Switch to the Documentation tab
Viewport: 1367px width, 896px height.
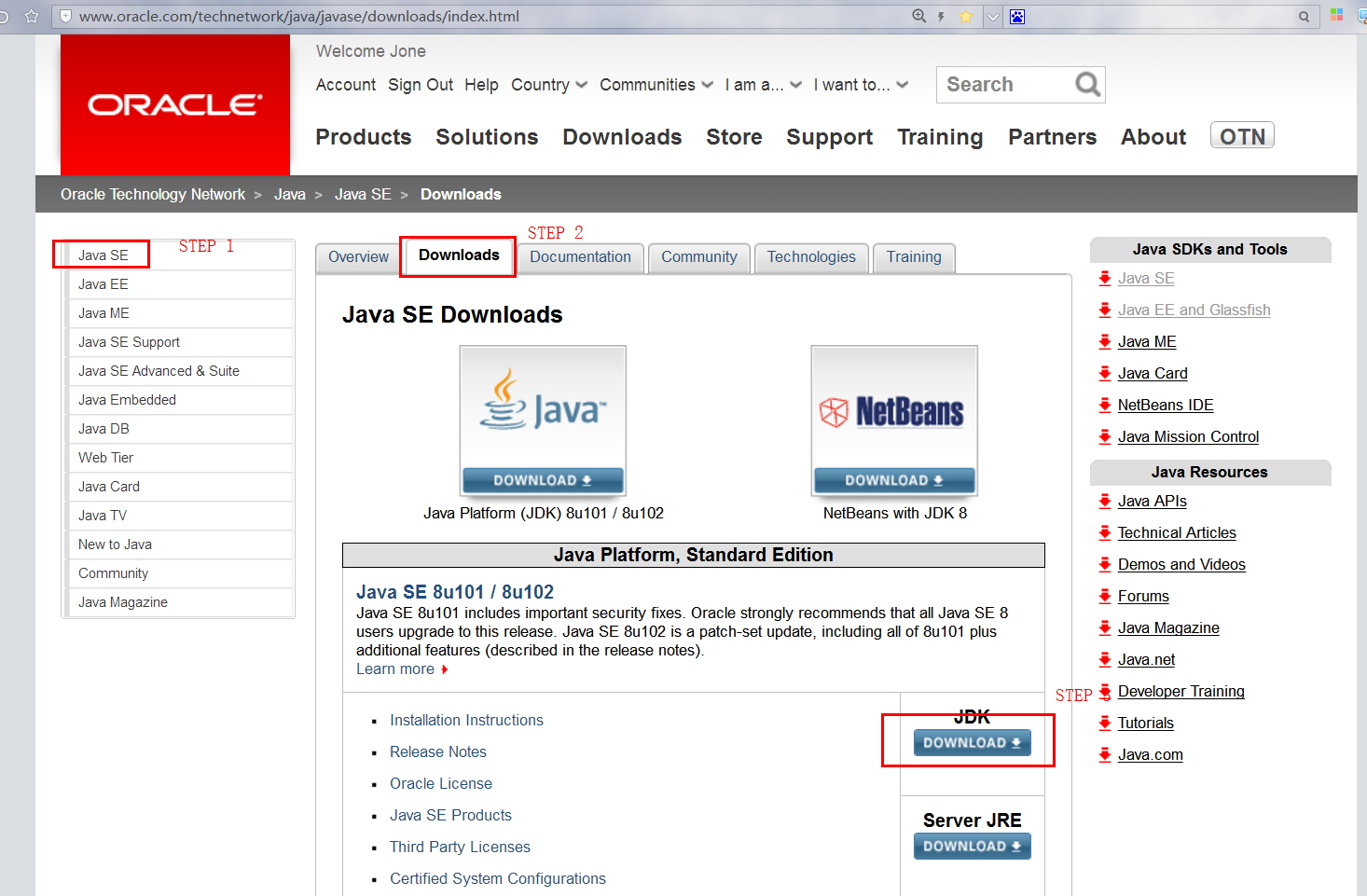[580, 257]
